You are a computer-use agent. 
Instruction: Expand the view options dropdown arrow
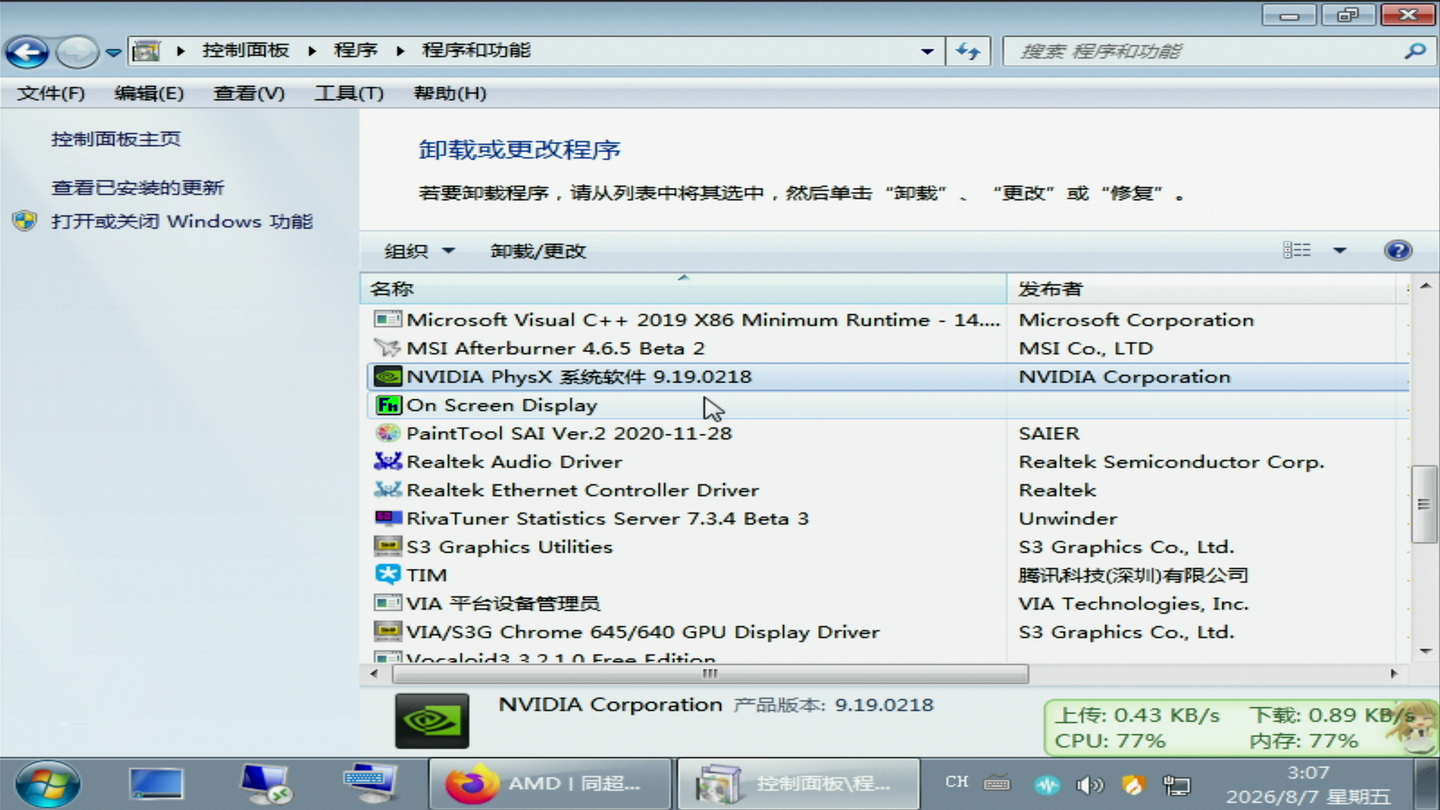click(x=1340, y=250)
